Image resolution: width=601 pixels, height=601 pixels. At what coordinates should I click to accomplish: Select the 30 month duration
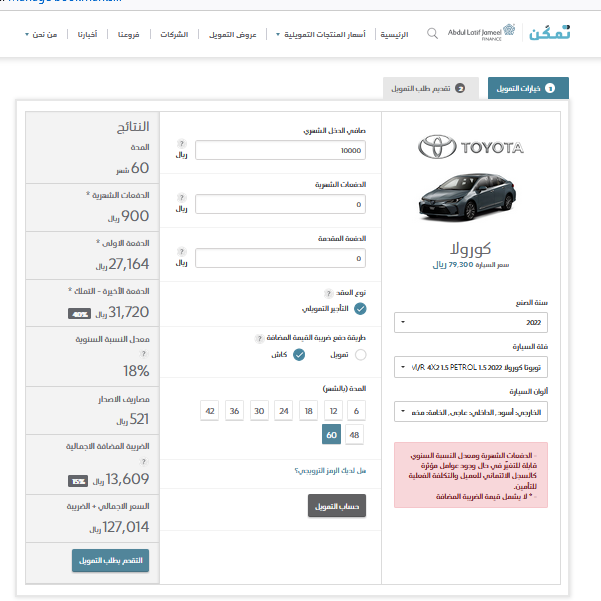coord(259,411)
